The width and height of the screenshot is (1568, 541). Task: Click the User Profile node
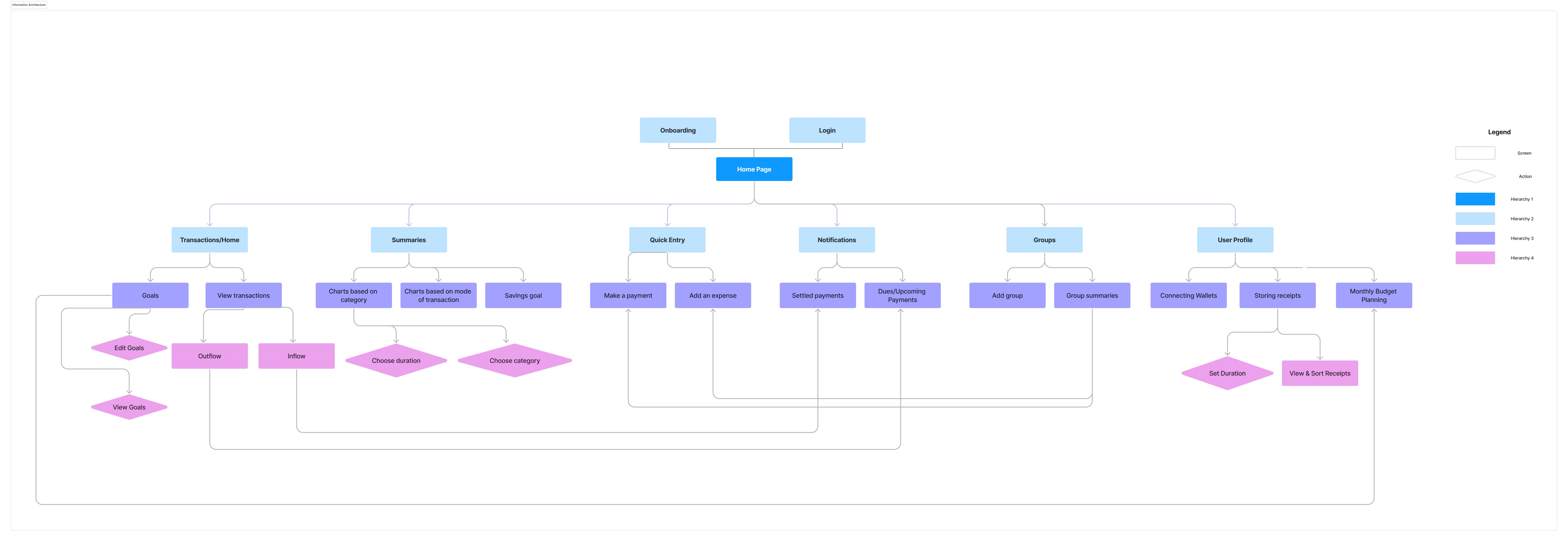tap(1235, 240)
